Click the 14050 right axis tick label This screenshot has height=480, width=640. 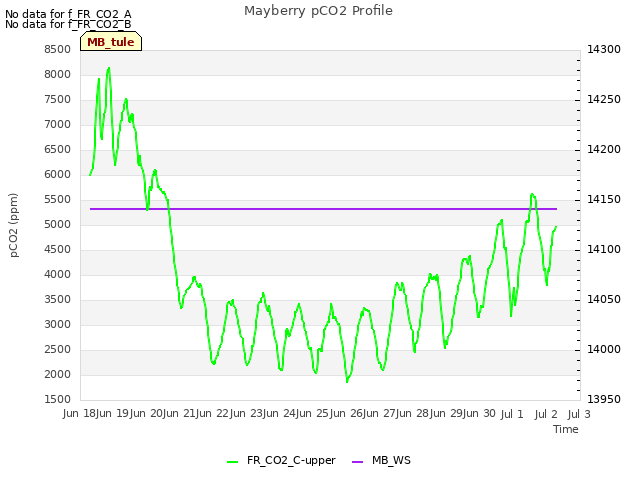(x=604, y=300)
